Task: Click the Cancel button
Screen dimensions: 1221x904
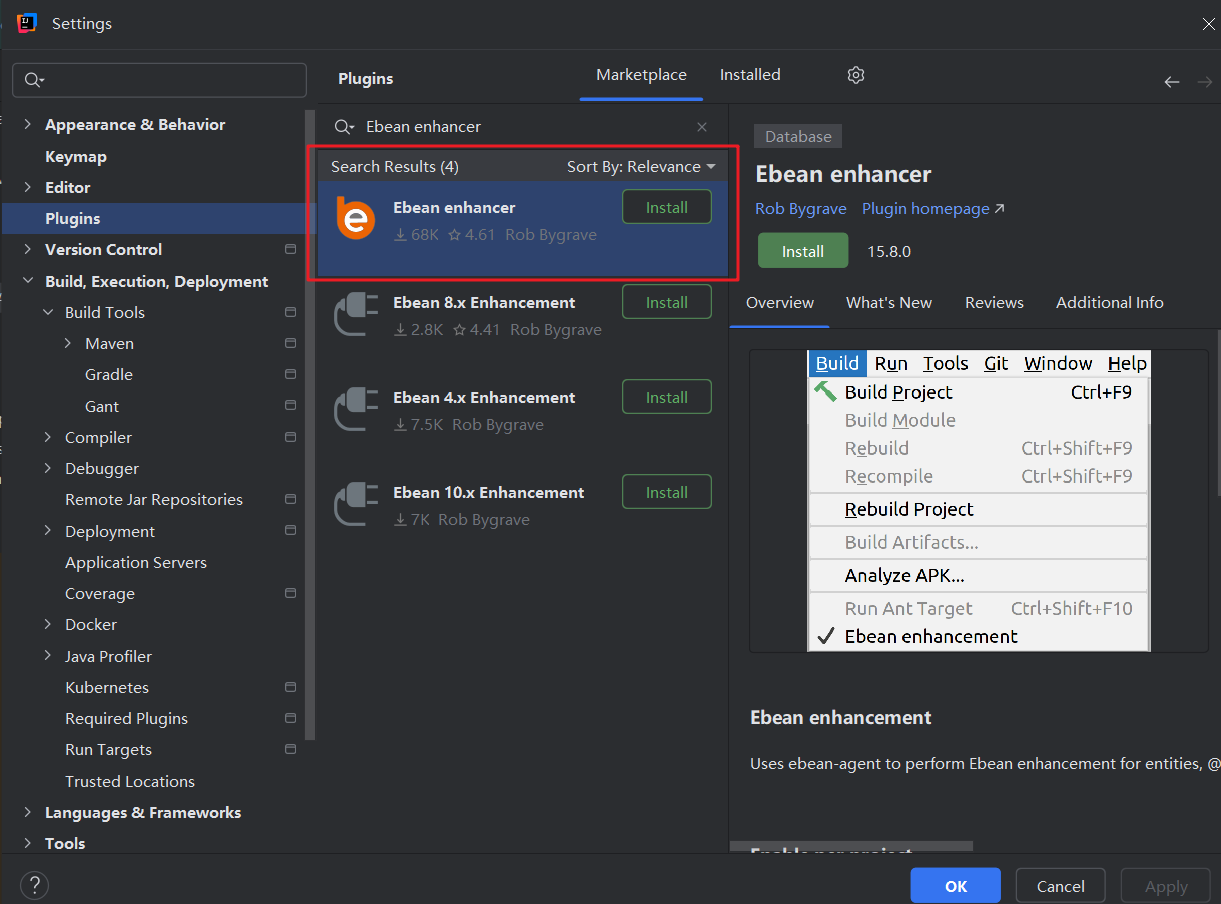Action: tap(1061, 886)
